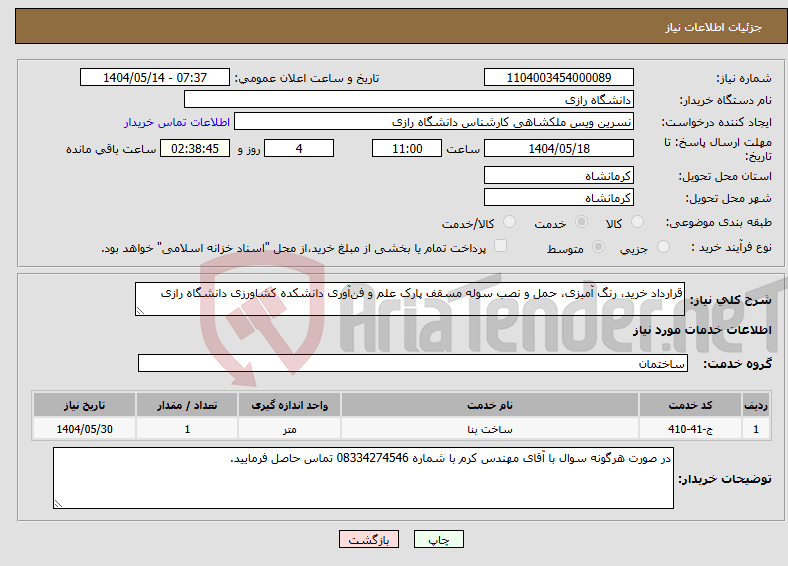Image resolution: width=788 pixels, height=566 pixels.
Task: Click the واحد اندازه گیری column header
Action: pyautogui.click(x=289, y=405)
